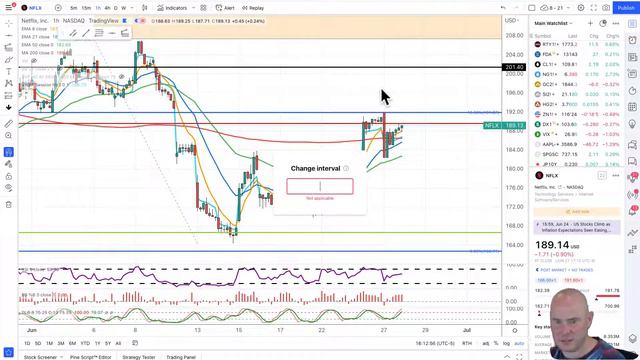Remove drawings with trash icon
This screenshot has width=640, height=360.
click(x=9, y=204)
